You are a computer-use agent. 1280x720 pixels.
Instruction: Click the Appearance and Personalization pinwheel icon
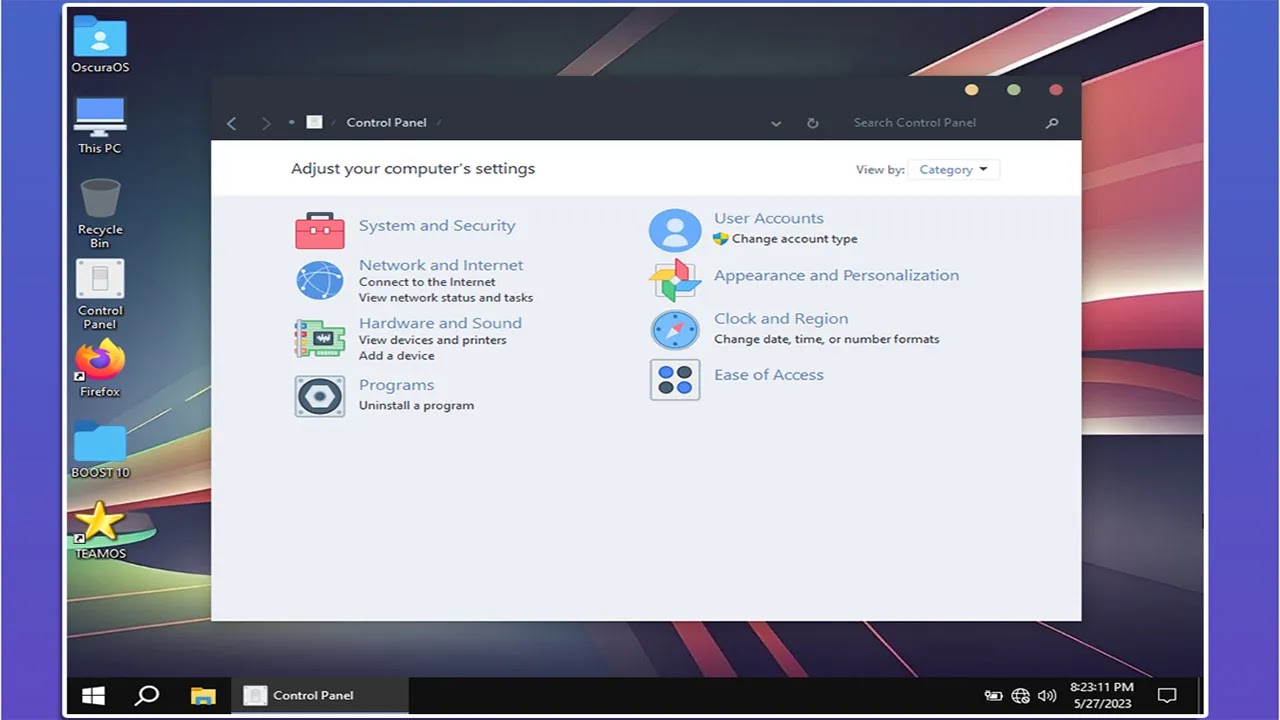(x=675, y=280)
